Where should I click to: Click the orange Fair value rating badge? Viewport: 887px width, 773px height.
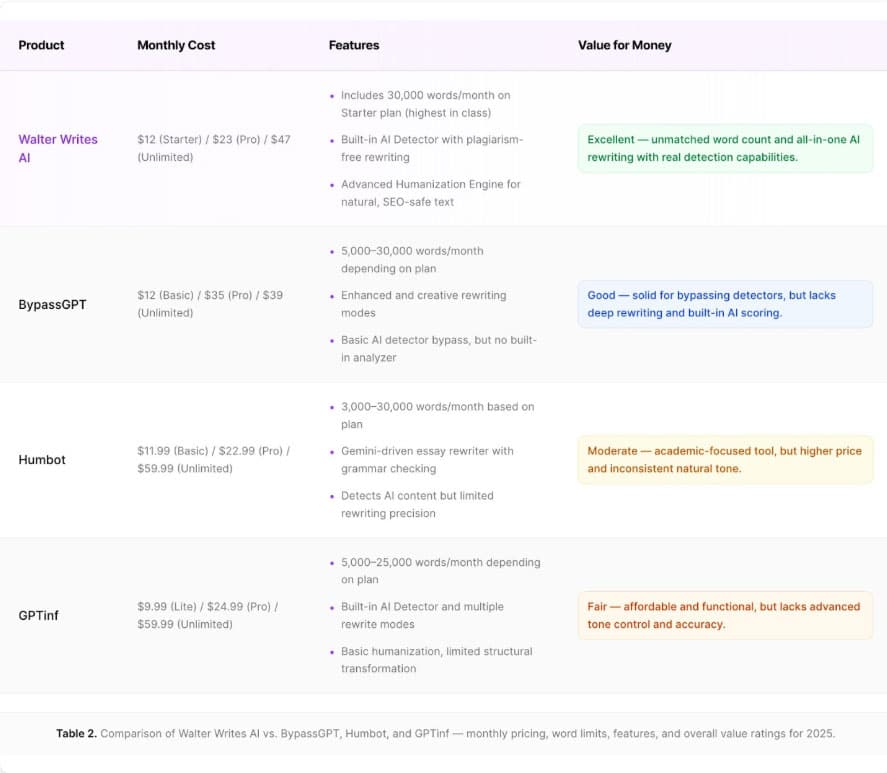pyautogui.click(x=725, y=615)
